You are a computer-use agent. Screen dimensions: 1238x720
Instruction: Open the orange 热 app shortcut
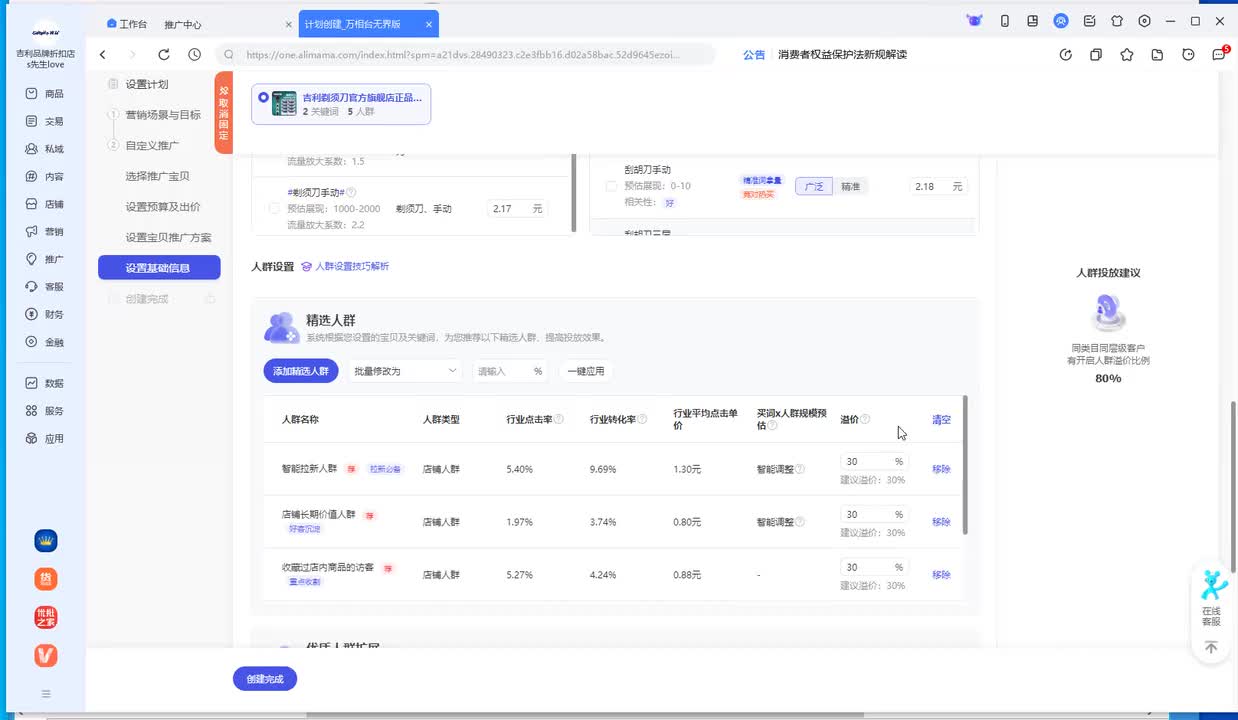click(x=46, y=579)
